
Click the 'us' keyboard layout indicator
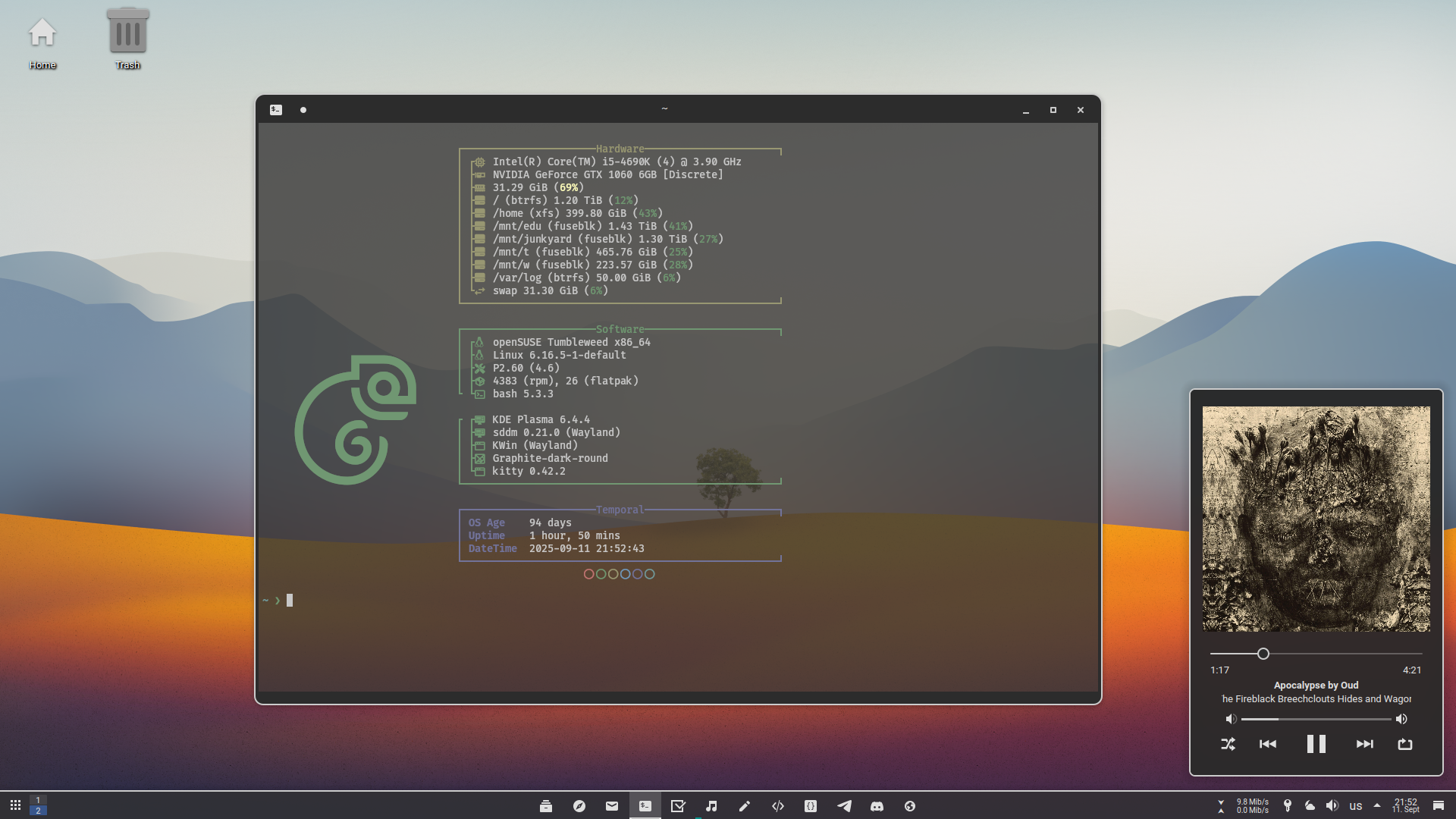(x=1356, y=806)
